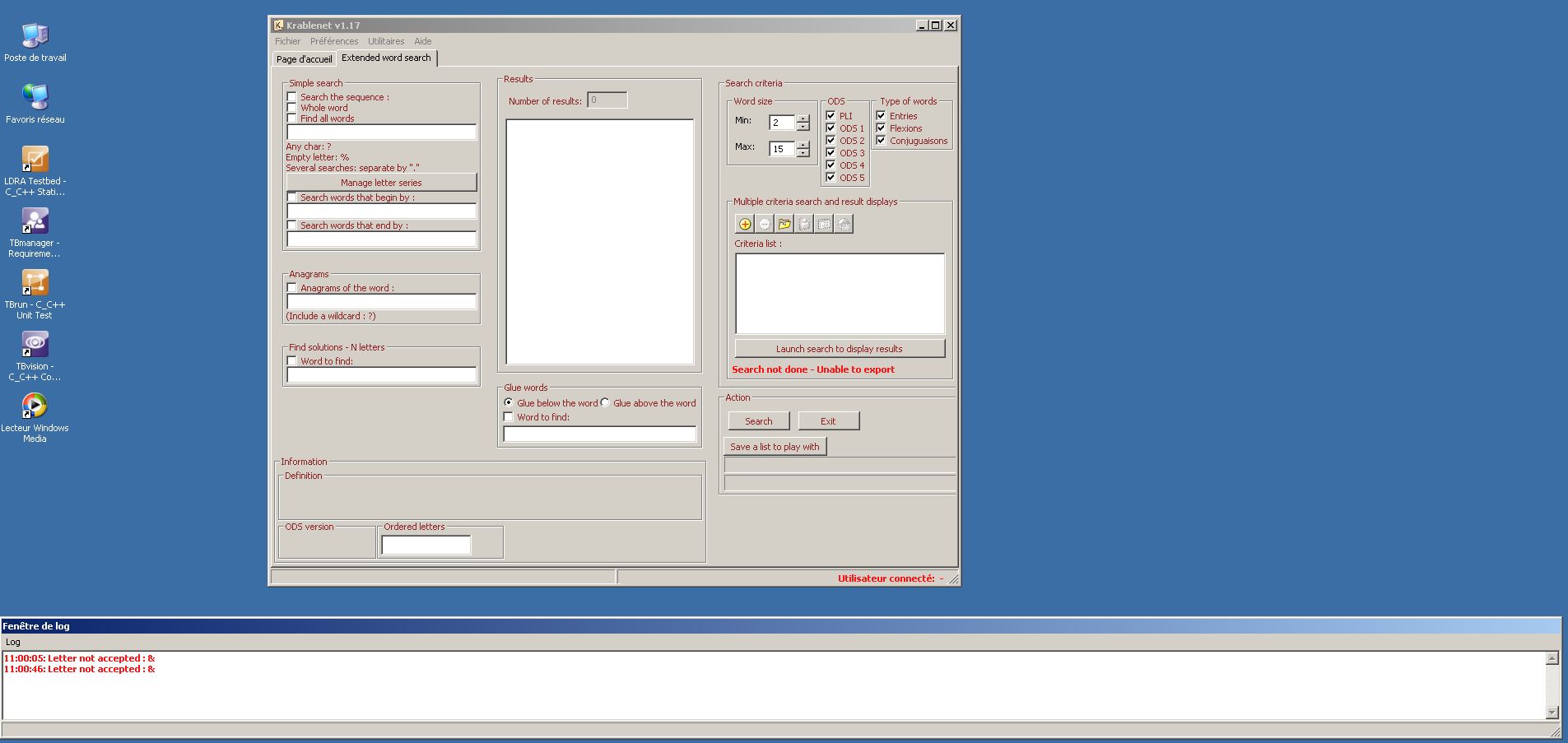Open Poste de travail desktop icon
The image size is (1568, 743).
(35, 42)
